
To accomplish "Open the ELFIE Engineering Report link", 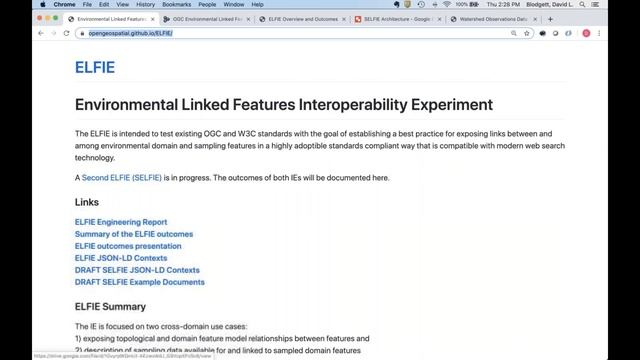I will pos(121,222).
